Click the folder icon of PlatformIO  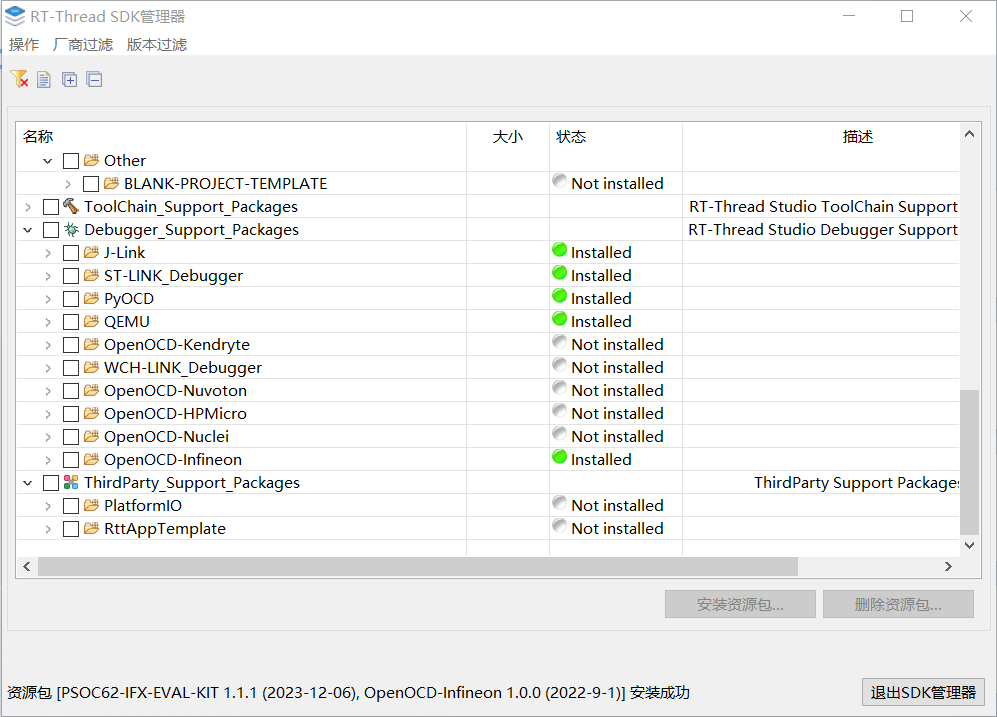tap(92, 505)
